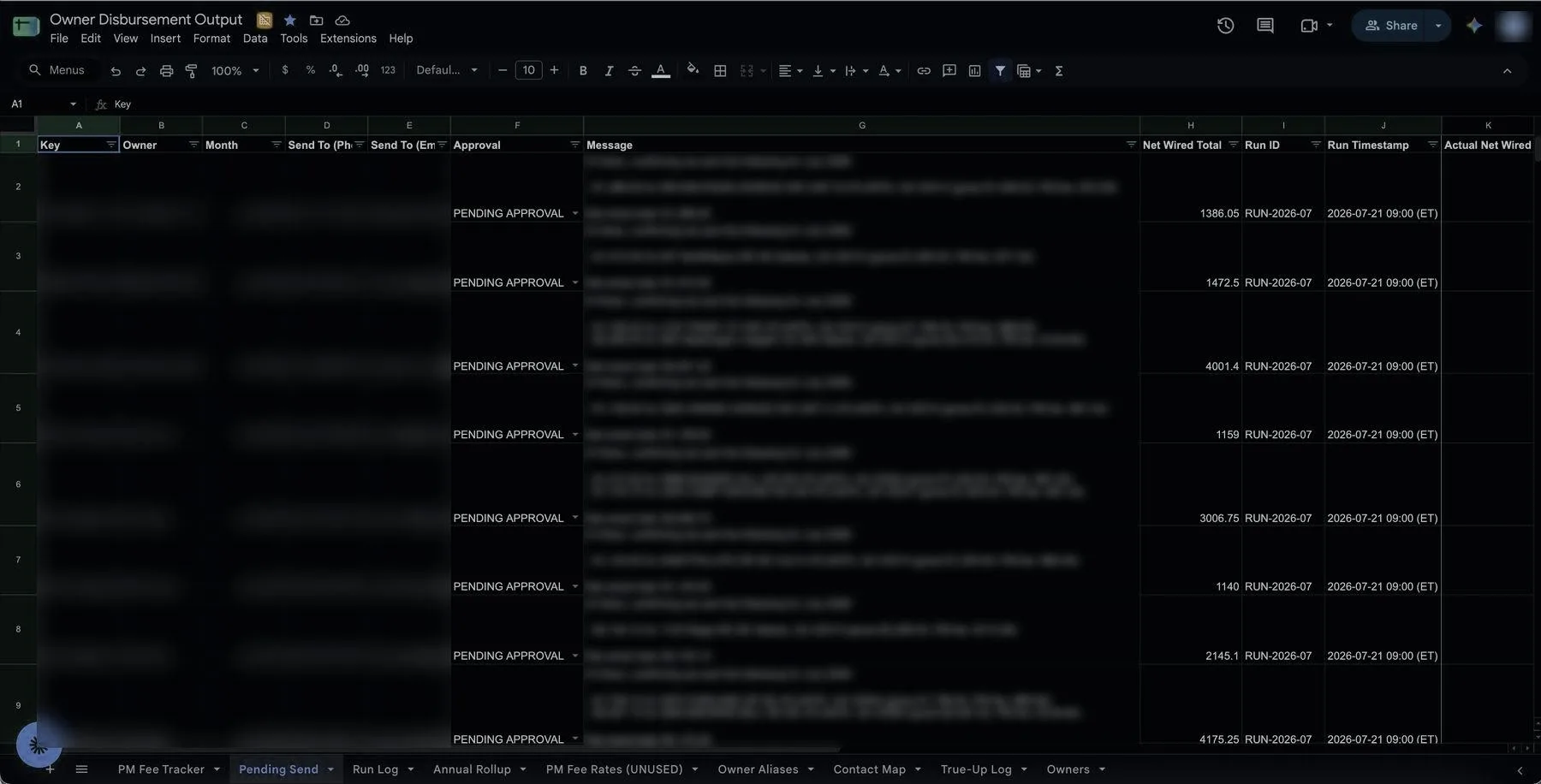Viewport: 1541px width, 784px height.
Task: Toggle strikethrough formatting
Action: [x=634, y=71]
